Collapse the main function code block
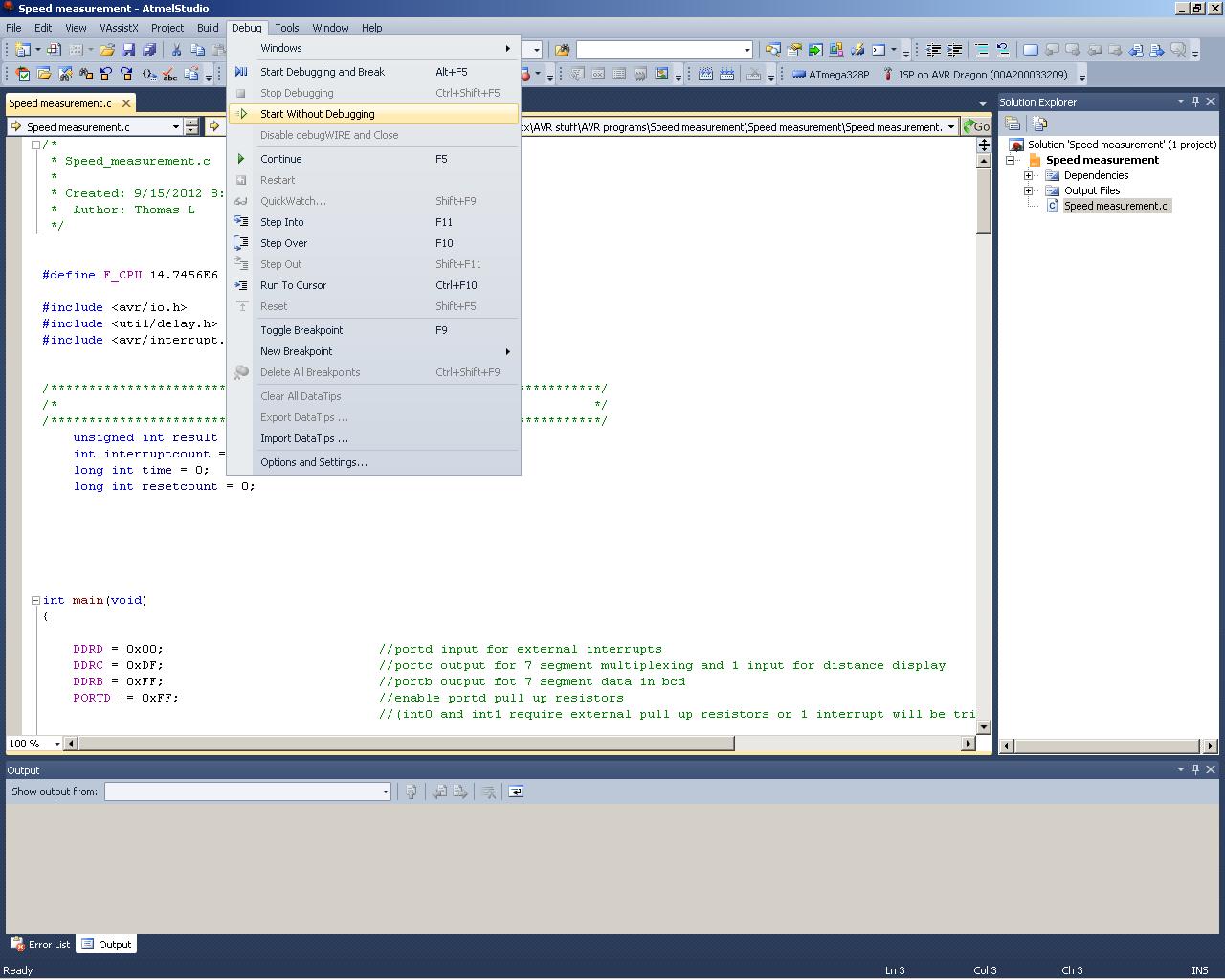 [35, 601]
